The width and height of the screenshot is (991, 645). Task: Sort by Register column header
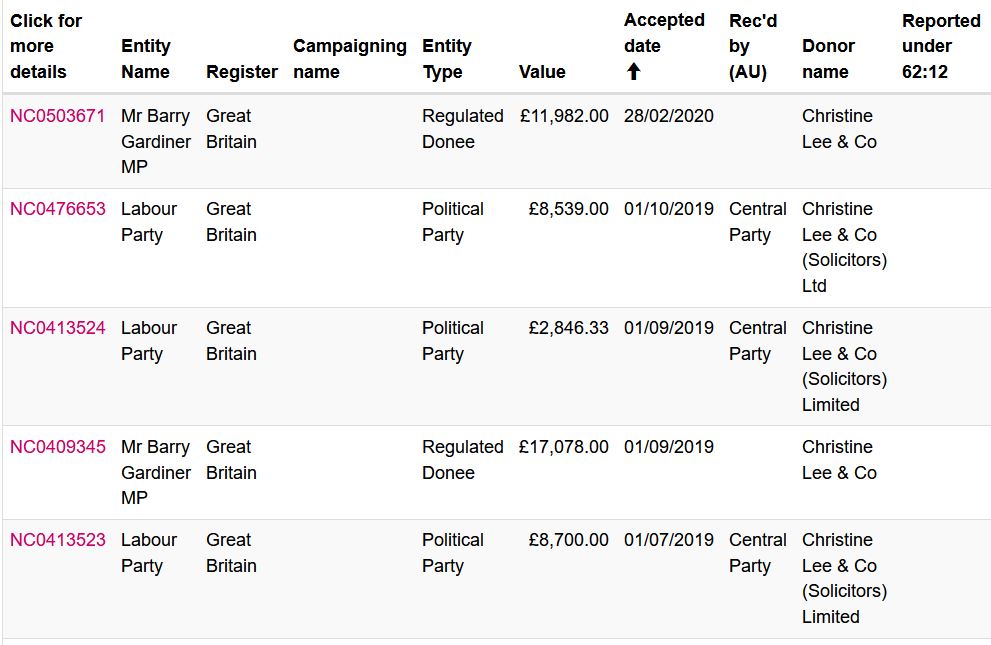[x=242, y=71]
